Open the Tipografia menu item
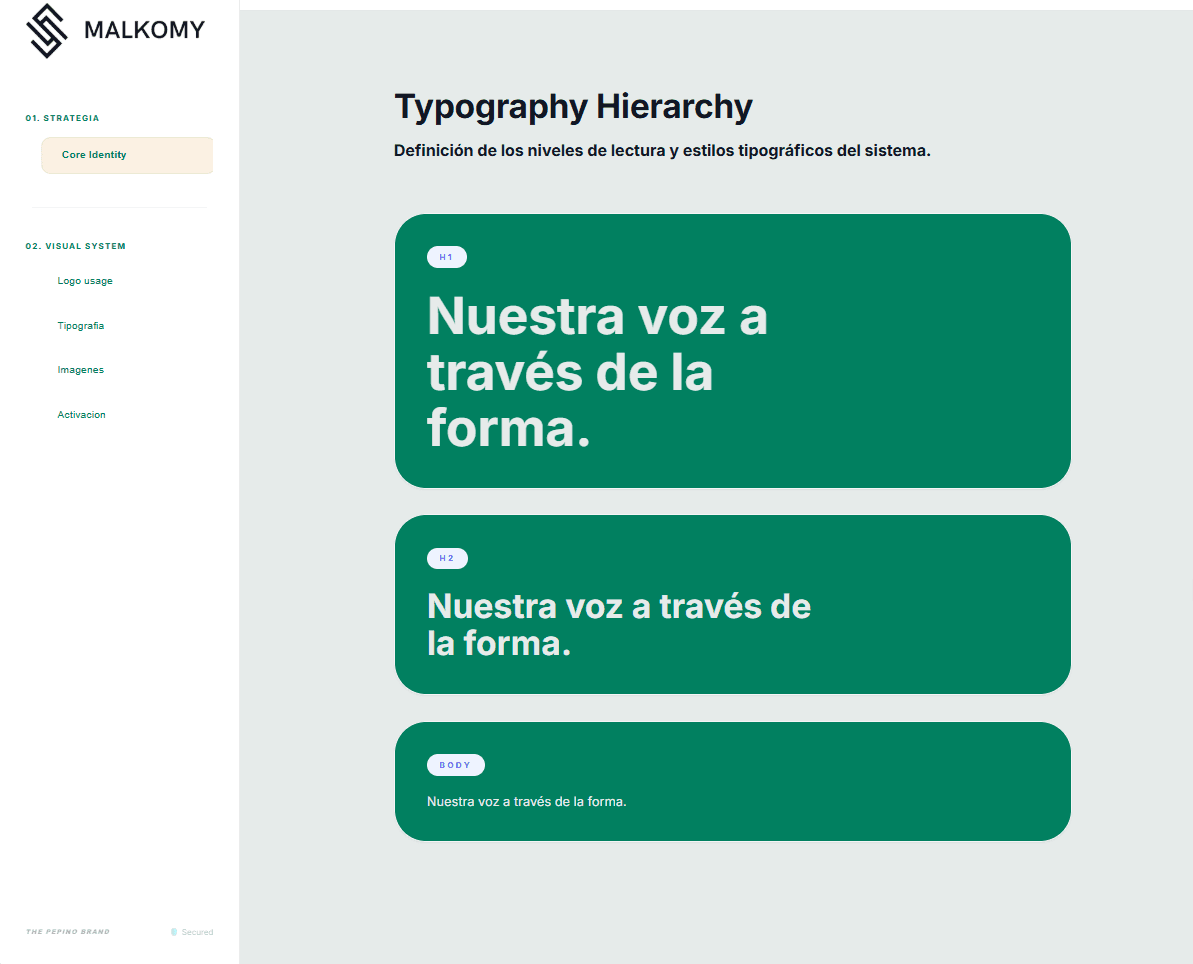 [x=81, y=326]
